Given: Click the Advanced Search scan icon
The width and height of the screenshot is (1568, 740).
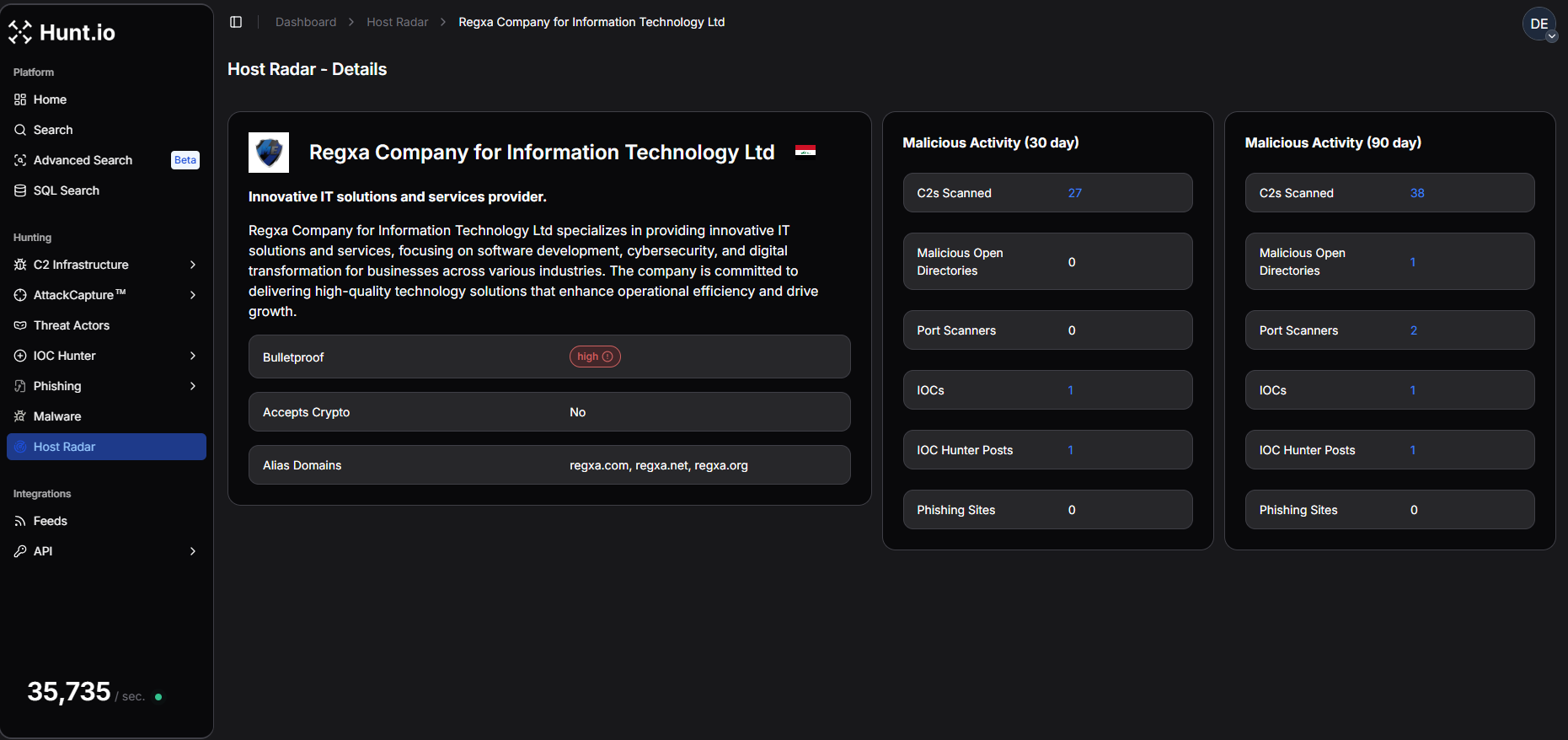Looking at the screenshot, I should [20, 160].
